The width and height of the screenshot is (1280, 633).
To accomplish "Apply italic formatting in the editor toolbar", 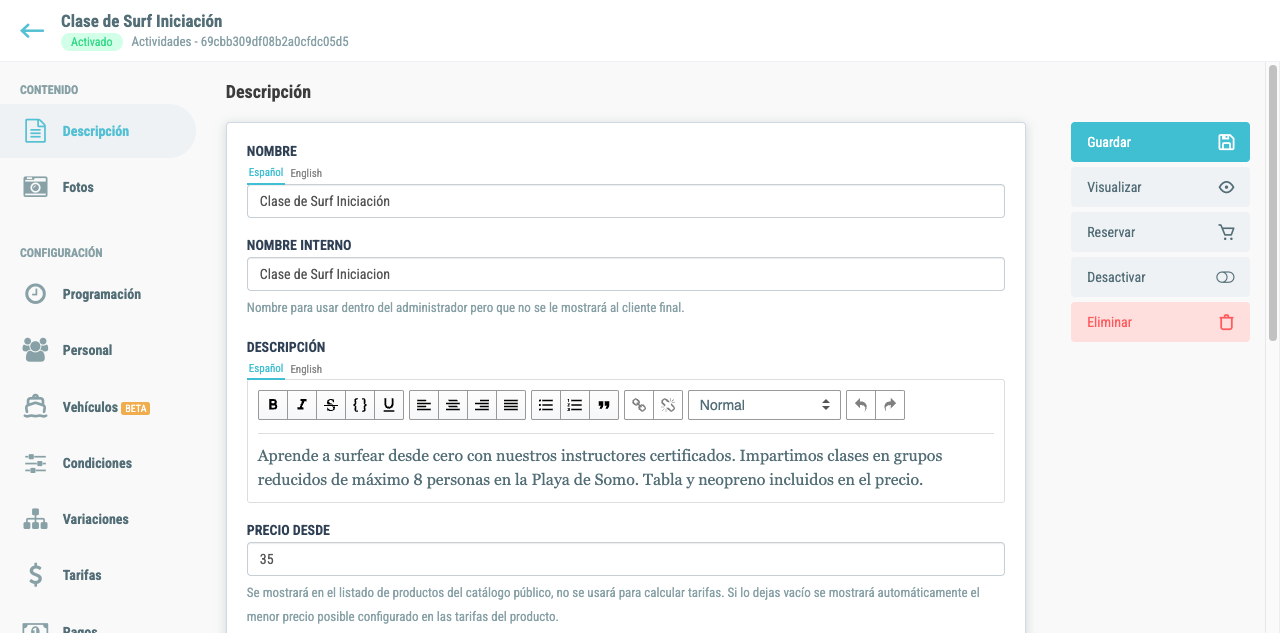I will [302, 405].
